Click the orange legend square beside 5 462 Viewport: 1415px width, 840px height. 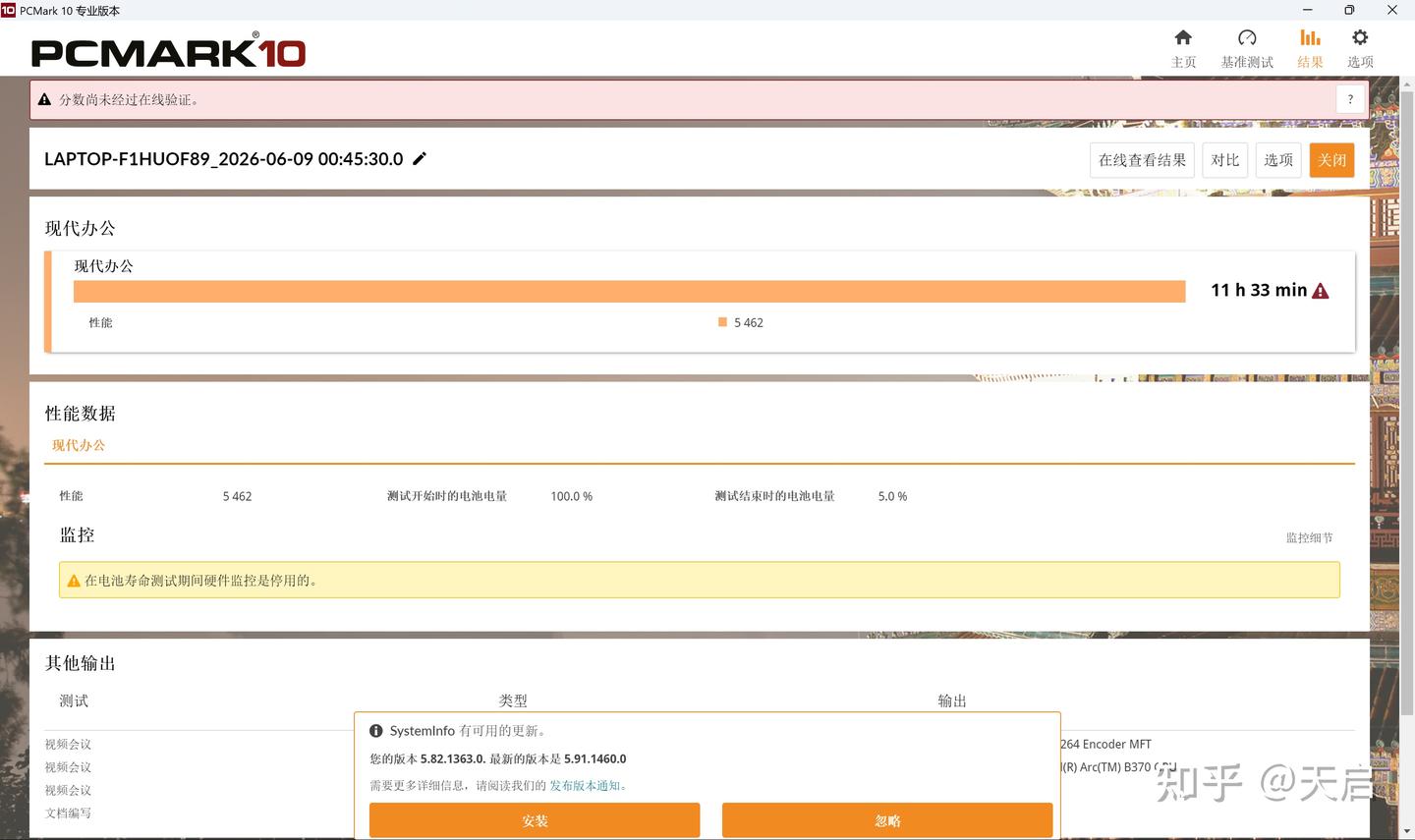[722, 321]
